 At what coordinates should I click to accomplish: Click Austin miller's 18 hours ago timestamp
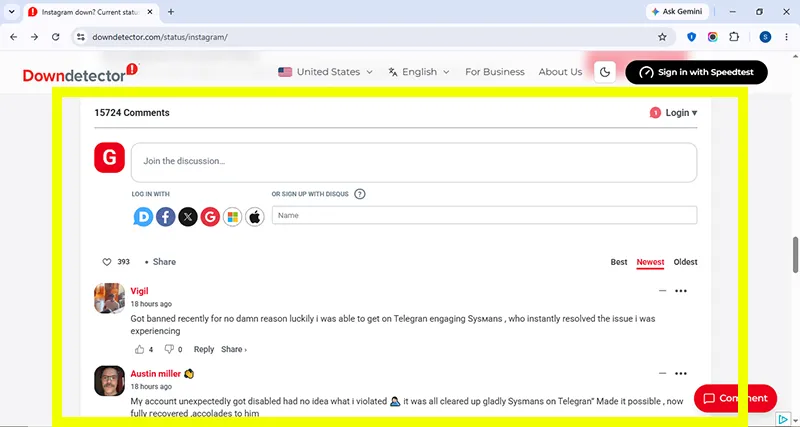(x=151, y=387)
